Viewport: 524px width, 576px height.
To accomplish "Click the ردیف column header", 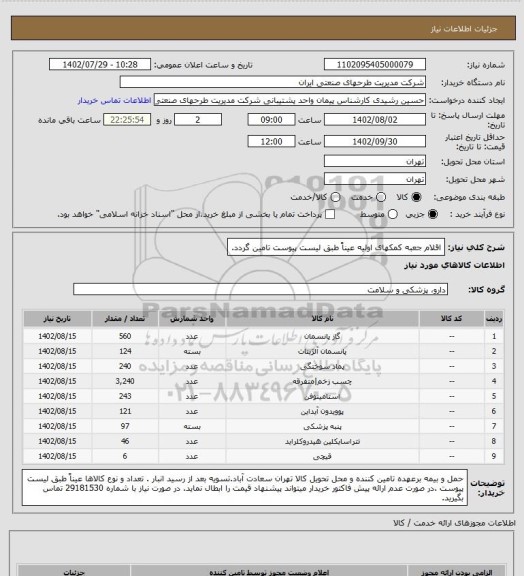I will click(494, 319).
